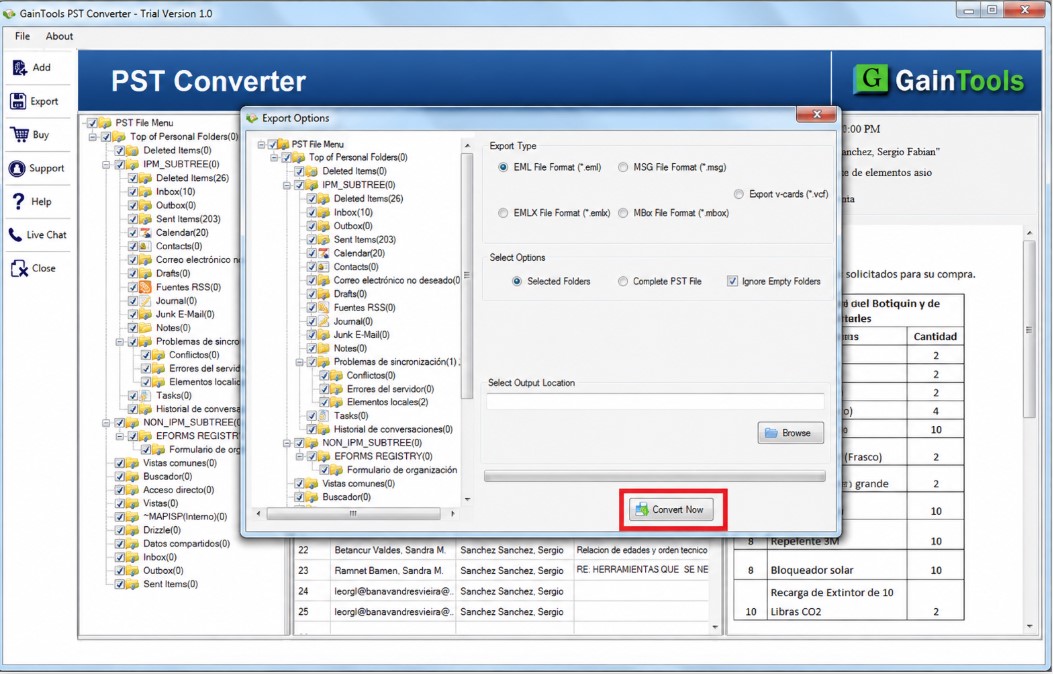Open Support via headset icon
This screenshot has width=1053, height=674.
tap(17, 168)
